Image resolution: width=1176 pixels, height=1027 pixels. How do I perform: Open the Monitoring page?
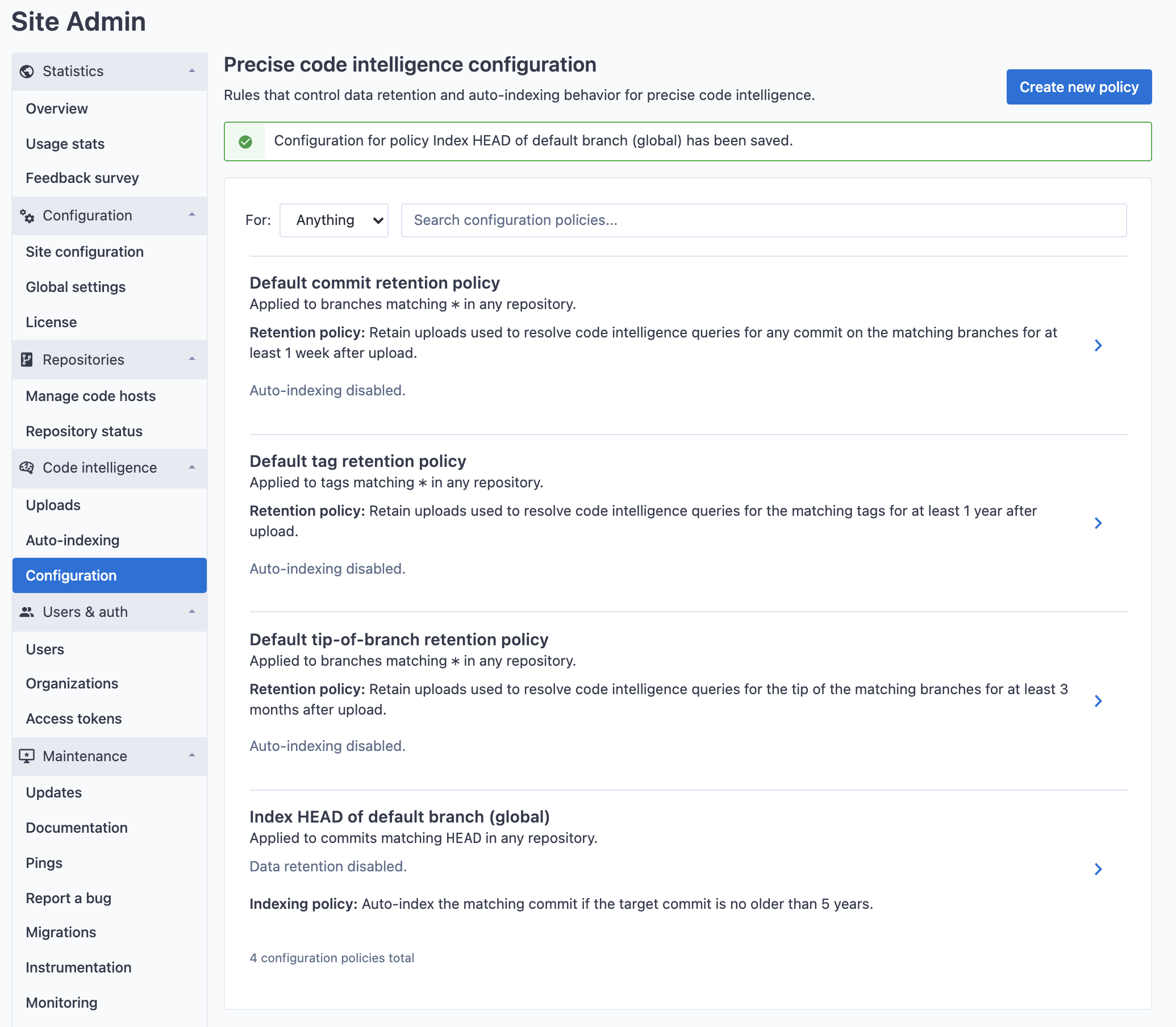[x=62, y=1003]
